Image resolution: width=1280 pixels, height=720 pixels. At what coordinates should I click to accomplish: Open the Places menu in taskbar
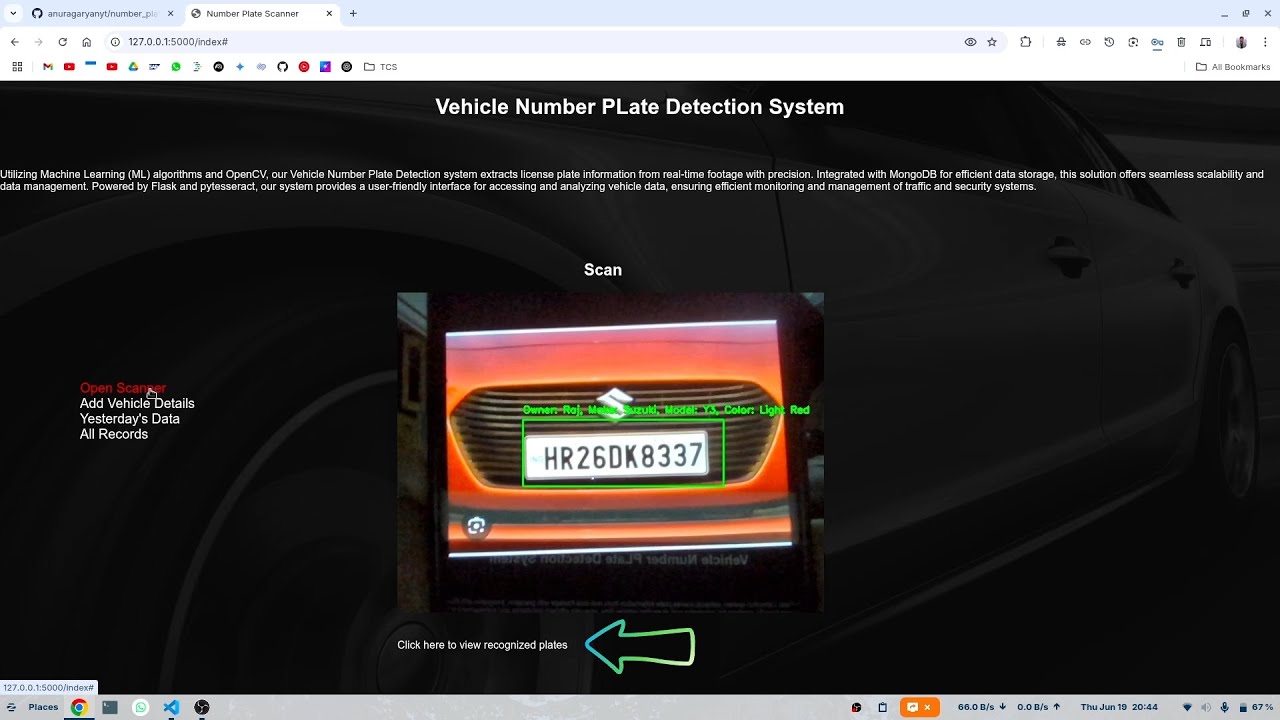43,707
